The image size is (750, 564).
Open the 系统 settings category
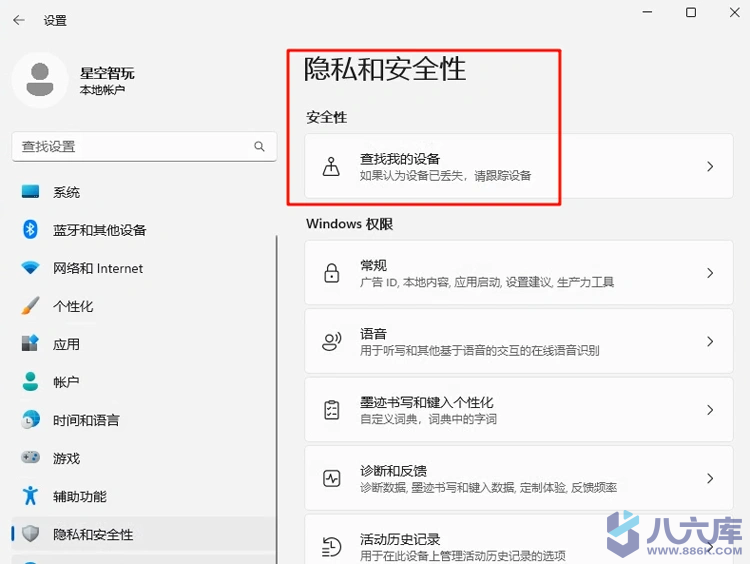143,192
